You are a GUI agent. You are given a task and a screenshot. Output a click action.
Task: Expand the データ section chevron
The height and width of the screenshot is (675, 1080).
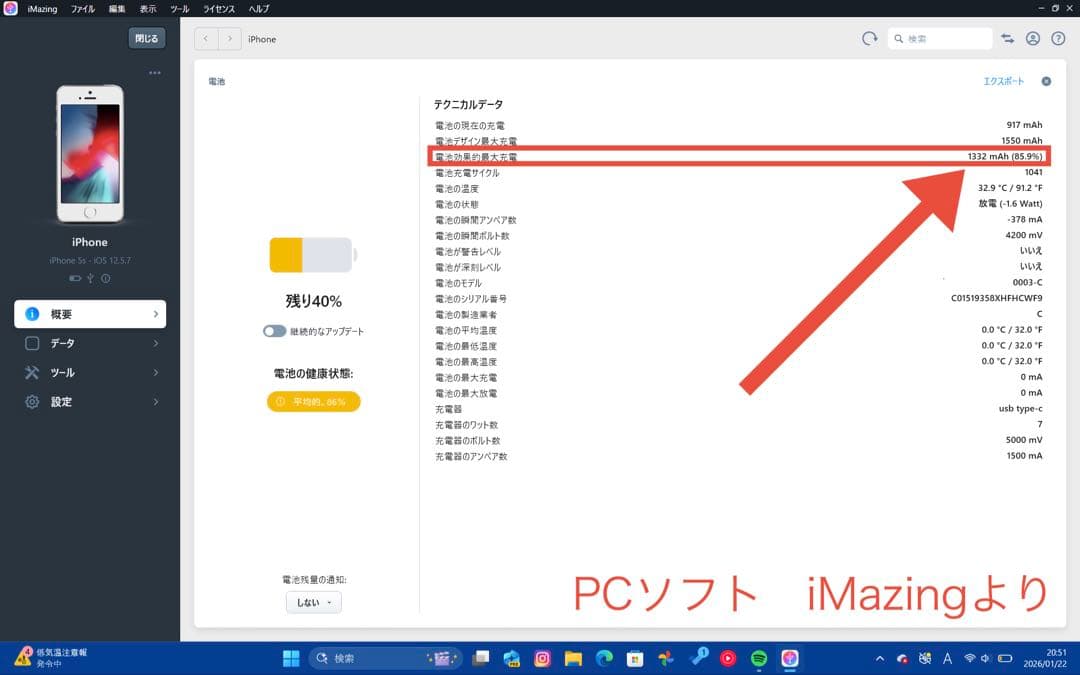[x=155, y=343]
